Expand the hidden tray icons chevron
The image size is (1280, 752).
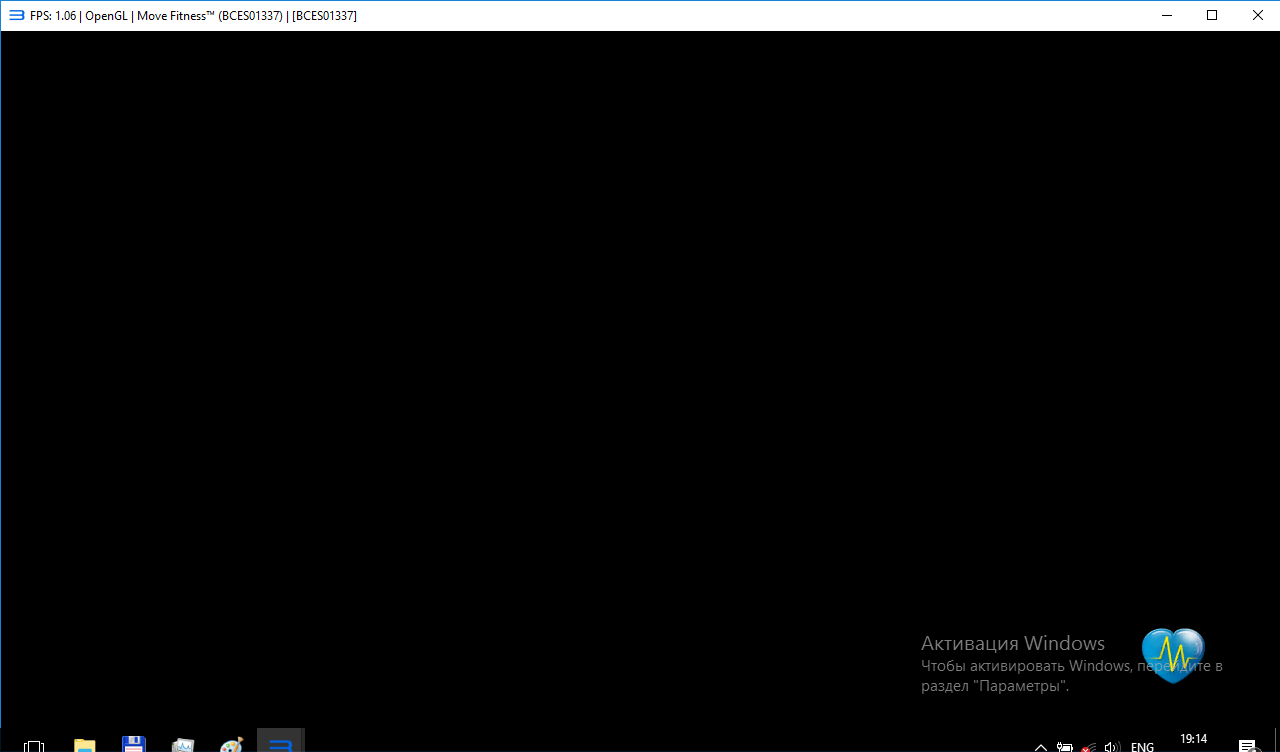coord(1040,746)
